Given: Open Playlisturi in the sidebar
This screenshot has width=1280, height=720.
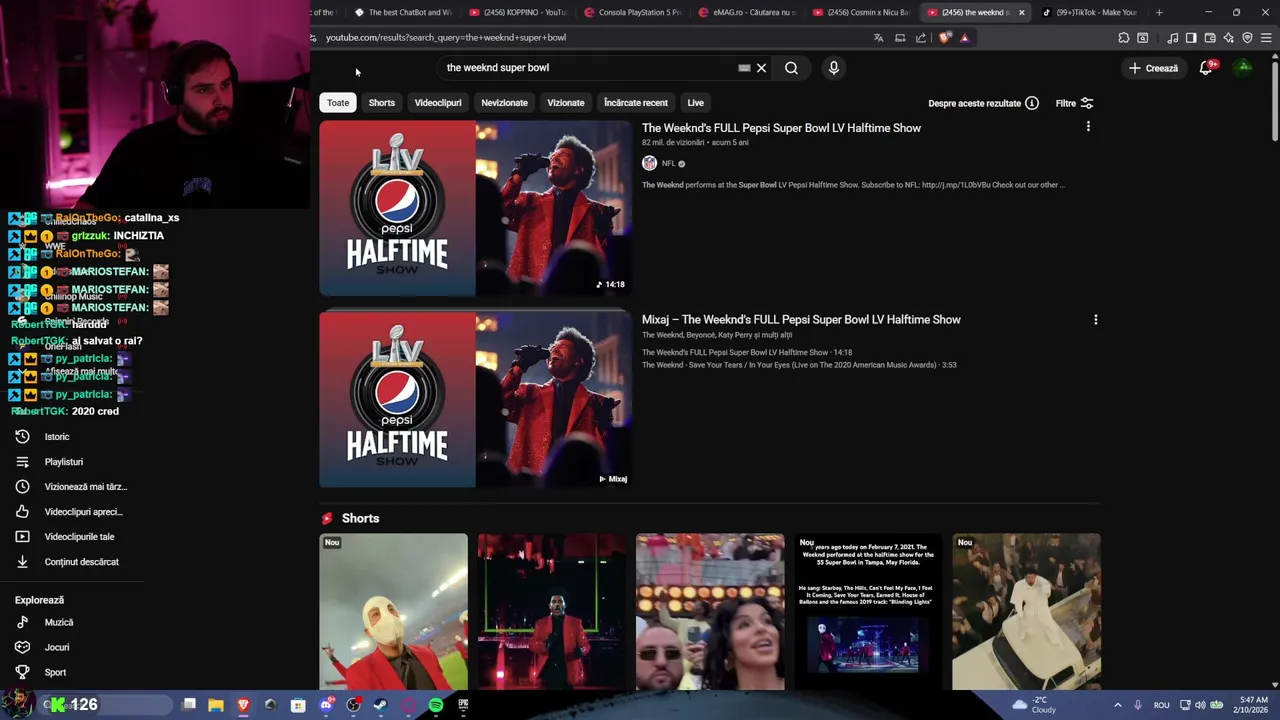Looking at the screenshot, I should [64, 462].
